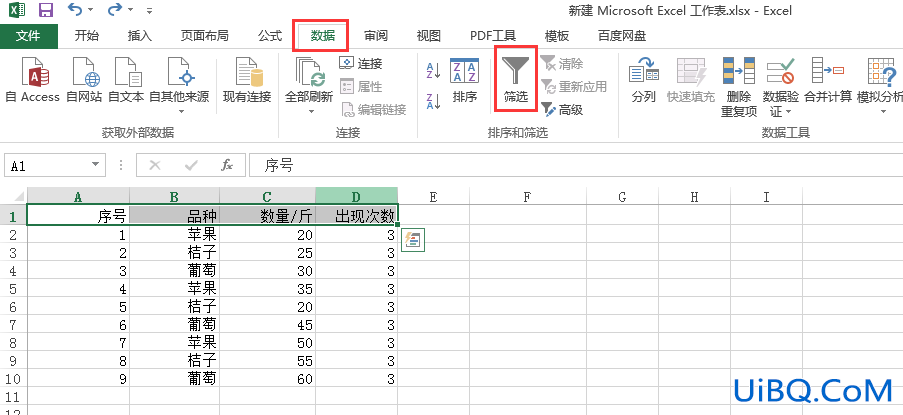Click the 编辑链接 button
Image resolution: width=903 pixels, height=415 pixels.
pos(374,109)
